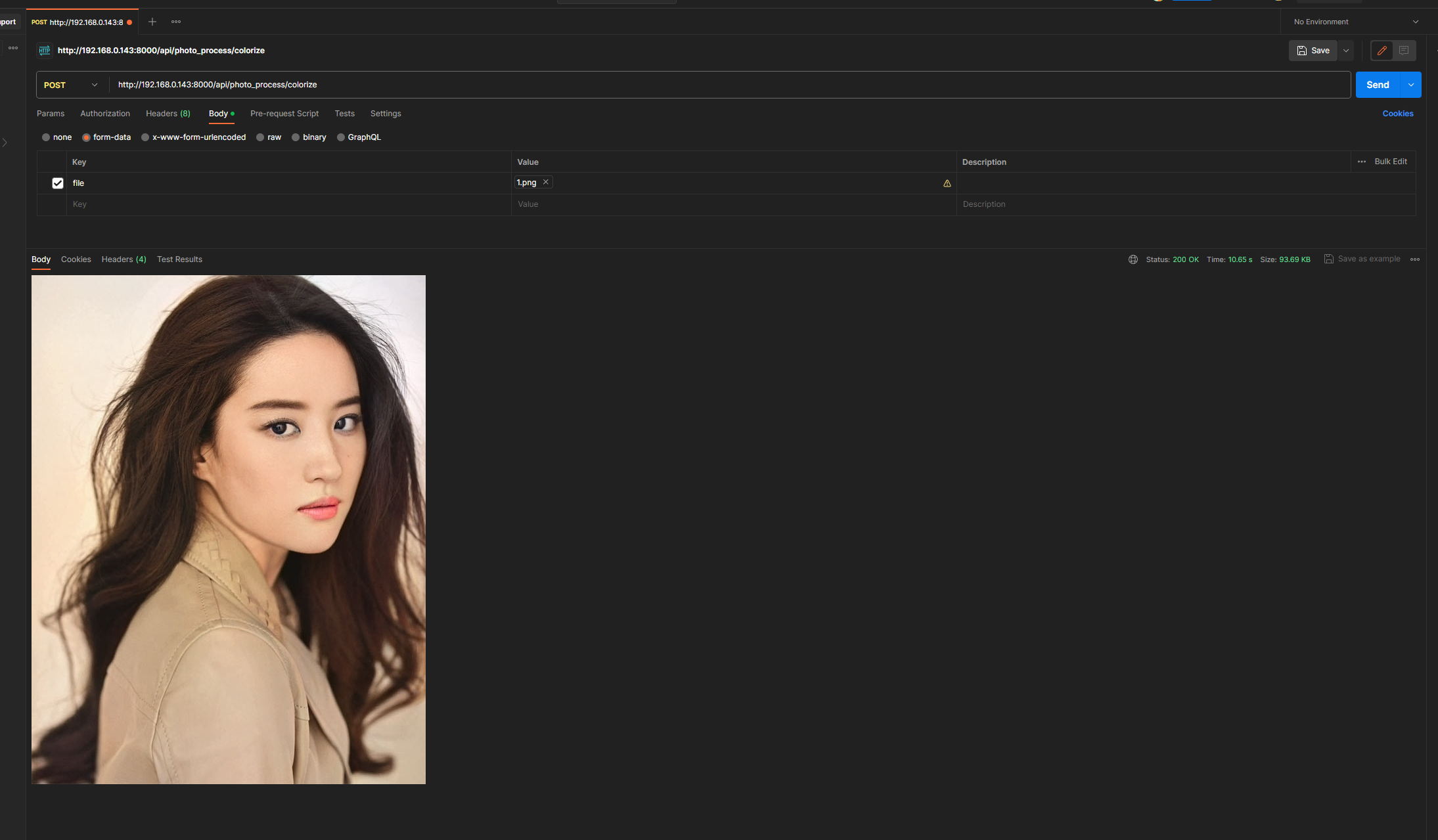
Task: Click the Cookies link
Action: pyautogui.click(x=1397, y=114)
